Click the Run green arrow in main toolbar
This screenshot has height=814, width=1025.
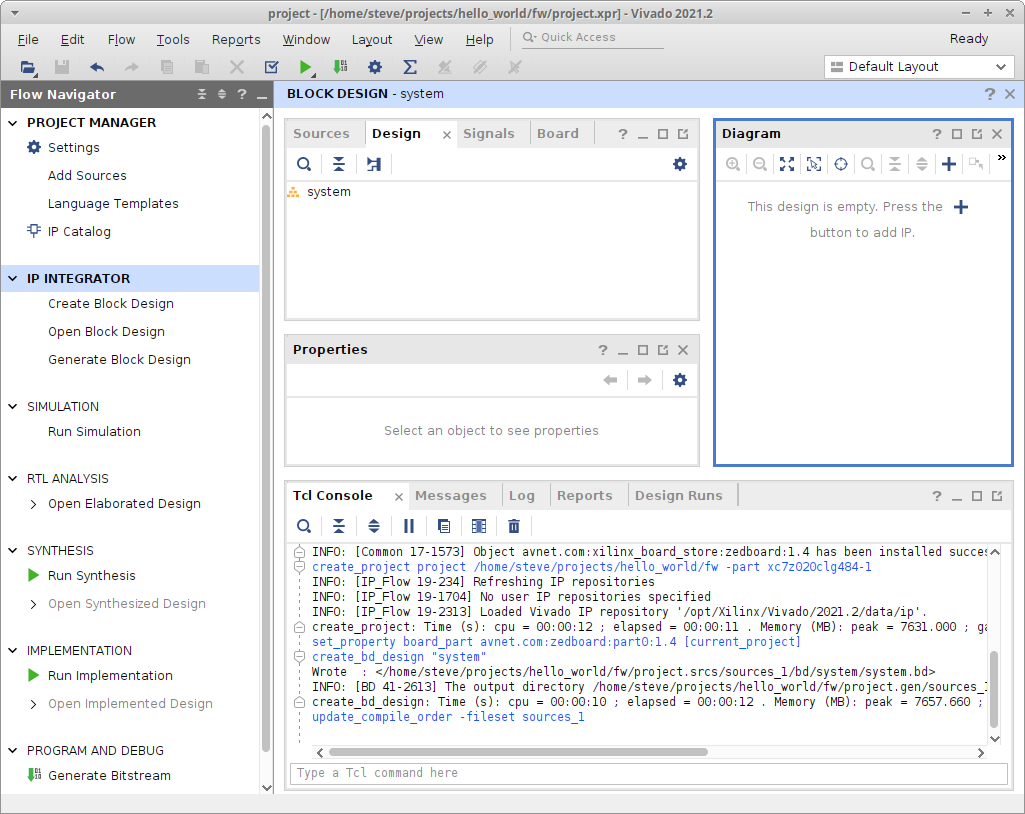(x=305, y=67)
